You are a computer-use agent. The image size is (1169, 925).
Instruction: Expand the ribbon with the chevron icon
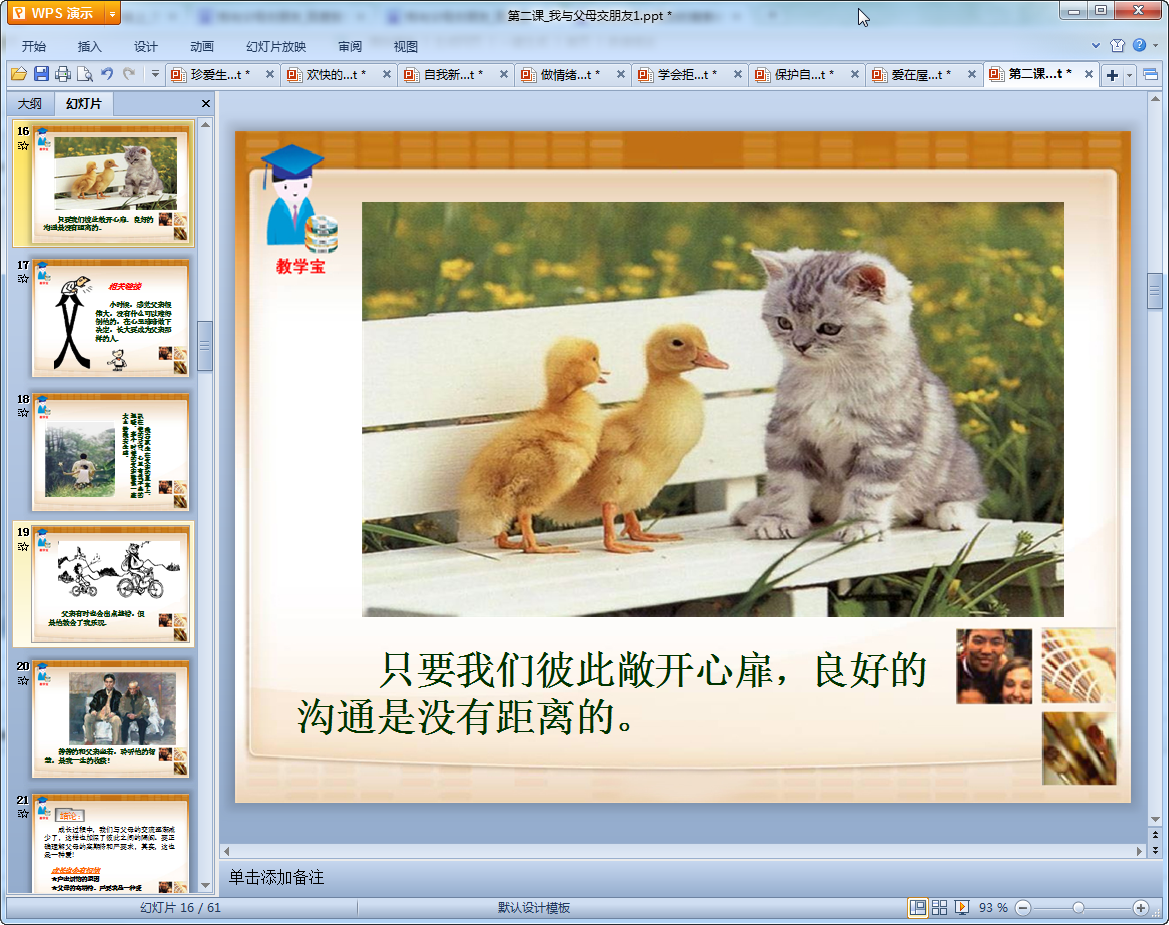(1096, 45)
